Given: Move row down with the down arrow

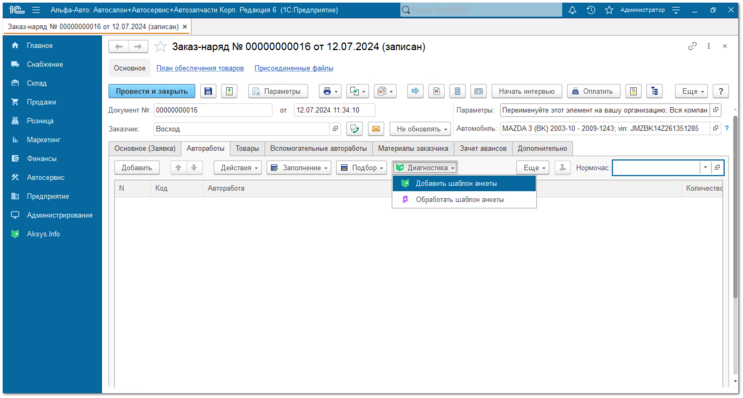Looking at the screenshot, I should pyautogui.click(x=194, y=168).
